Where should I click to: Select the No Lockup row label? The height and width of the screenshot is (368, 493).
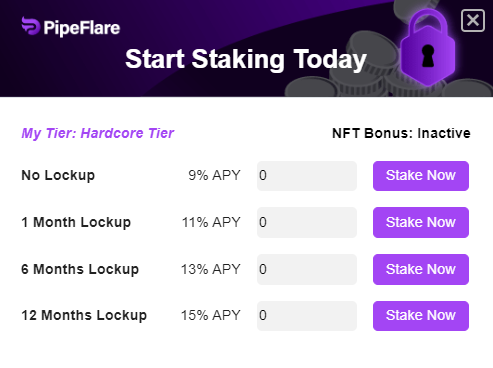point(58,175)
